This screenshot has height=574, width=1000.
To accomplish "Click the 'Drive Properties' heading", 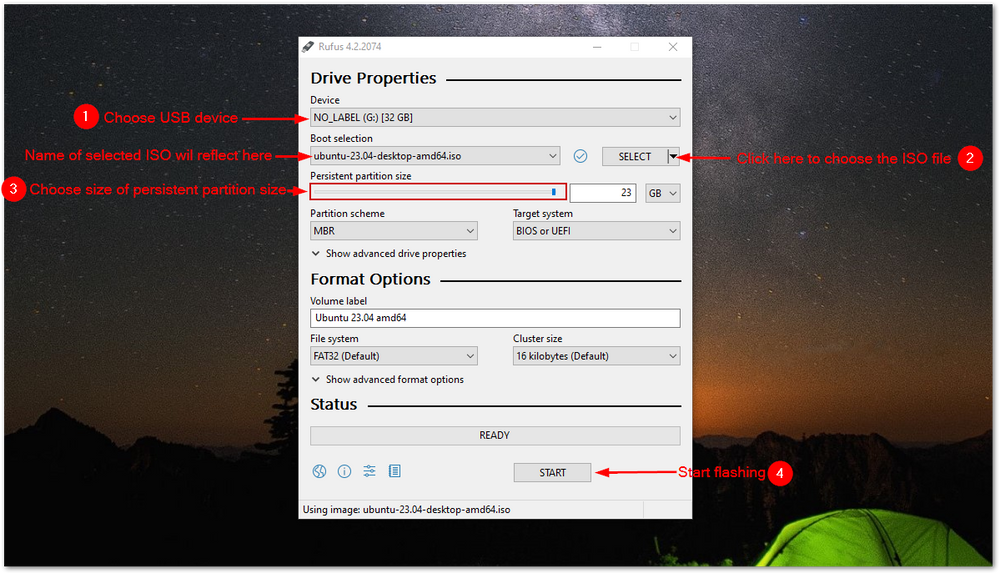I will pos(373,78).
